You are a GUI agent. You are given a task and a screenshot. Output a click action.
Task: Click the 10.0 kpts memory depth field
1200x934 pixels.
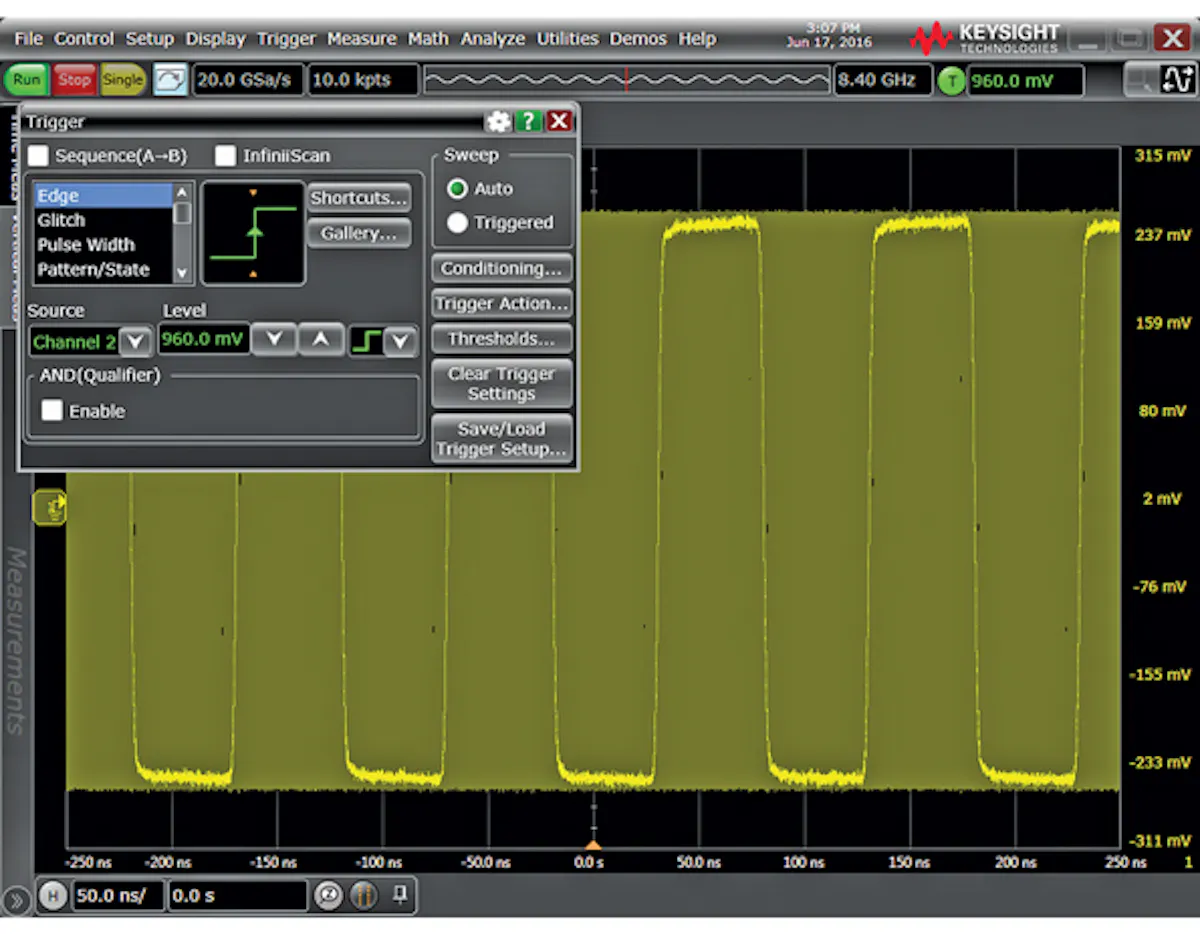coord(362,80)
